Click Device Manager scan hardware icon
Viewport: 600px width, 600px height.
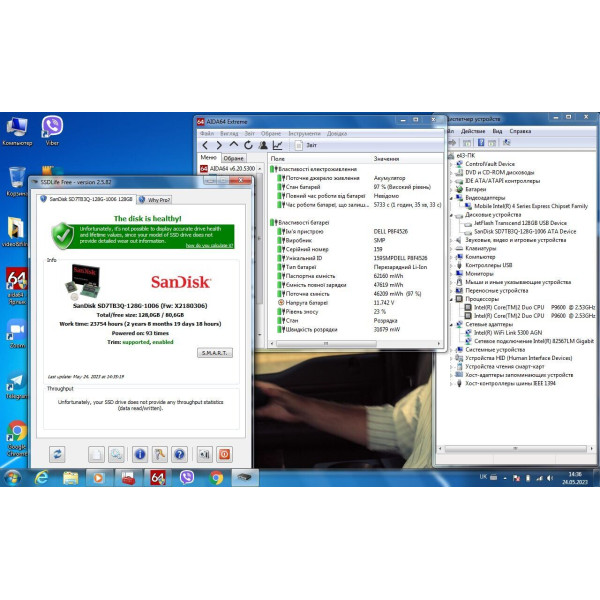coord(507,143)
